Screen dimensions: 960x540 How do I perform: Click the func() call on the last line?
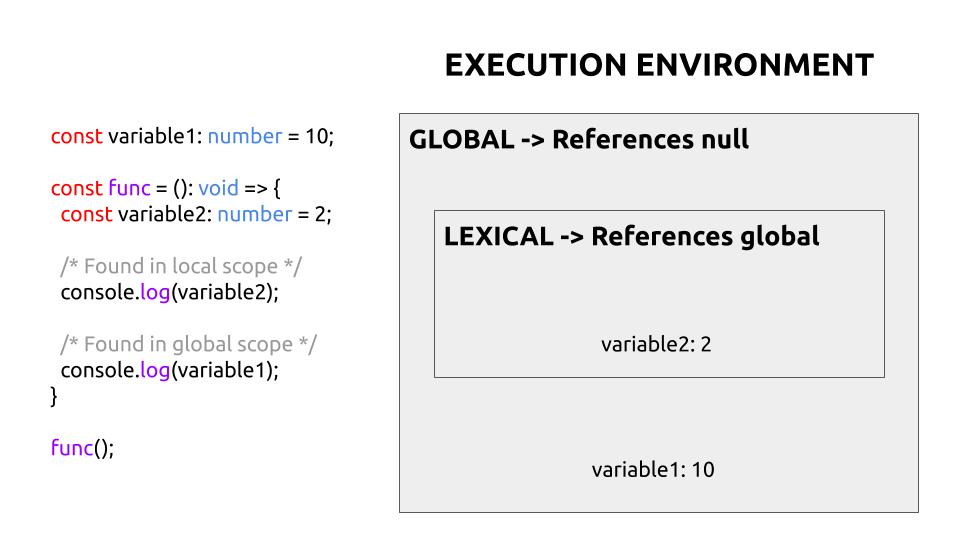[x=82, y=447]
